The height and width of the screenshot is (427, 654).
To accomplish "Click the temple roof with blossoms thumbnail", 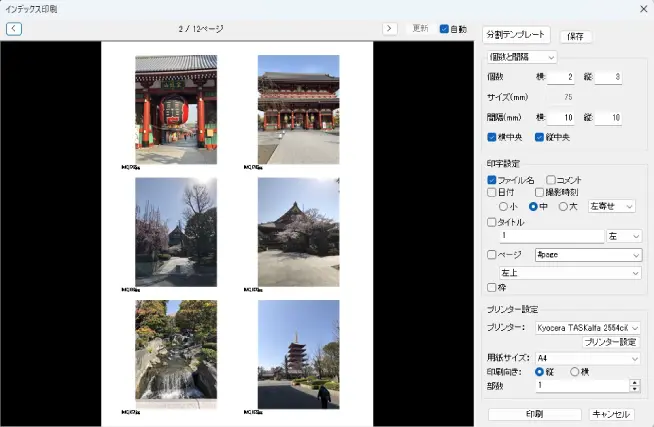I will [299, 232].
